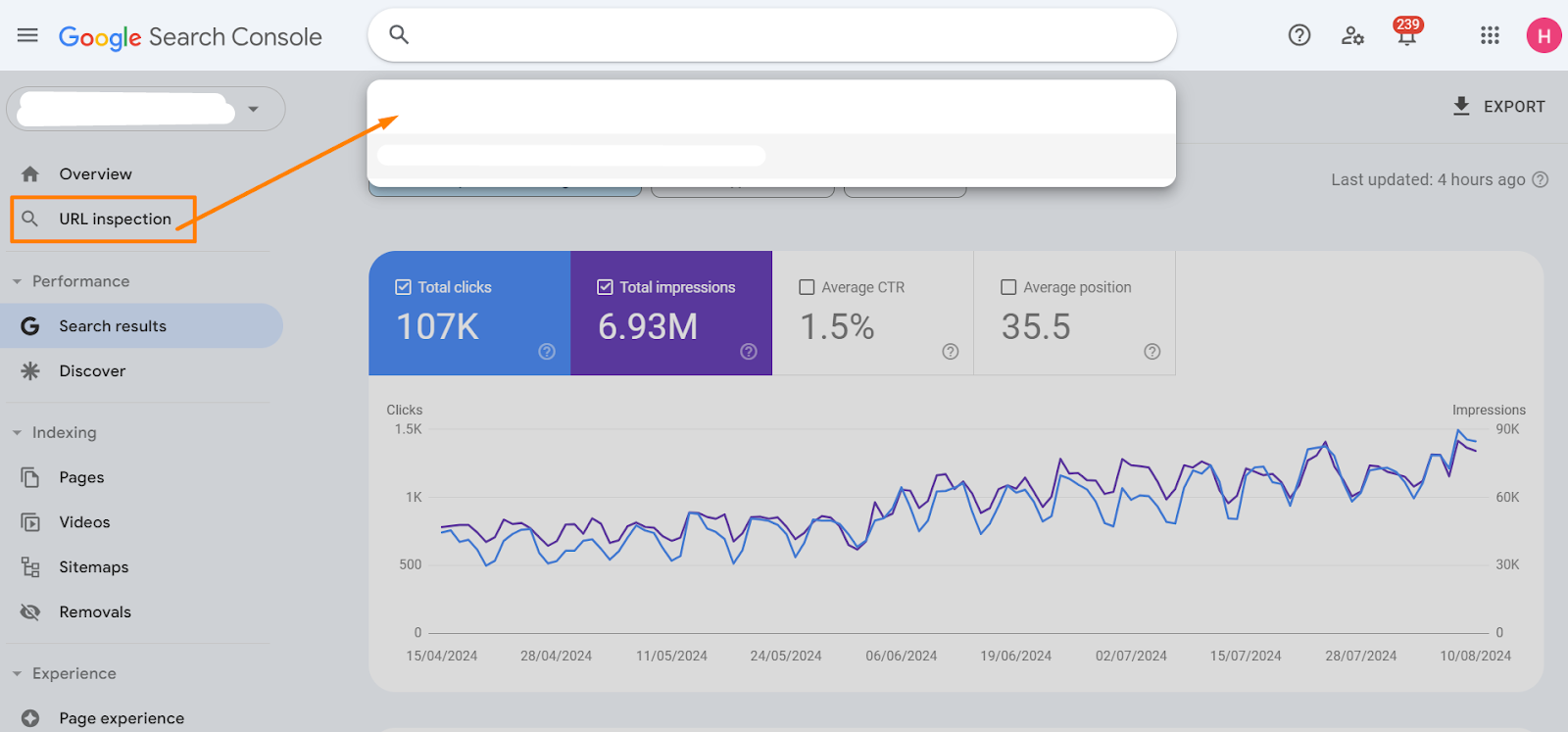This screenshot has width=1568, height=732.
Task: Uncheck the Total impressions checkbox
Action: tap(605, 287)
